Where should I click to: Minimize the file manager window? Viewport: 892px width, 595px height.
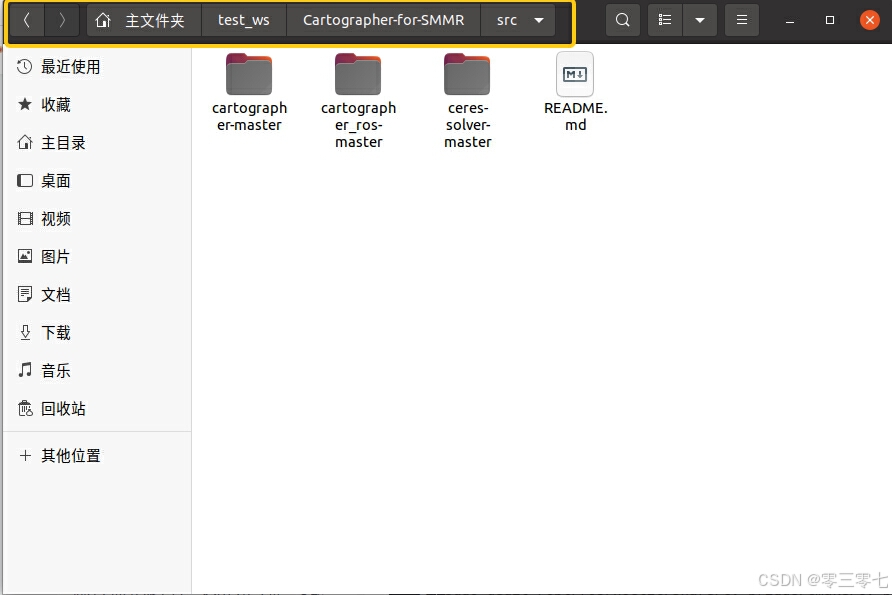coord(790,20)
